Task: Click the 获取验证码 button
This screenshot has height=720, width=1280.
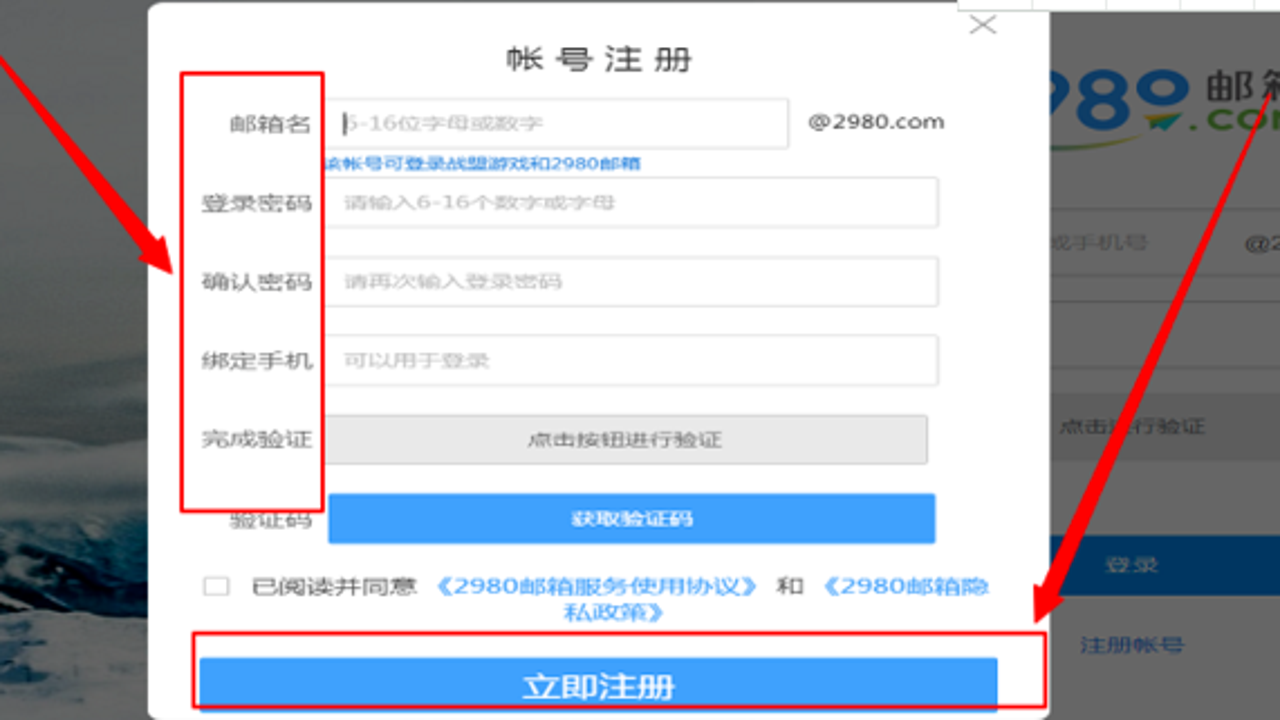Action: tap(632, 519)
